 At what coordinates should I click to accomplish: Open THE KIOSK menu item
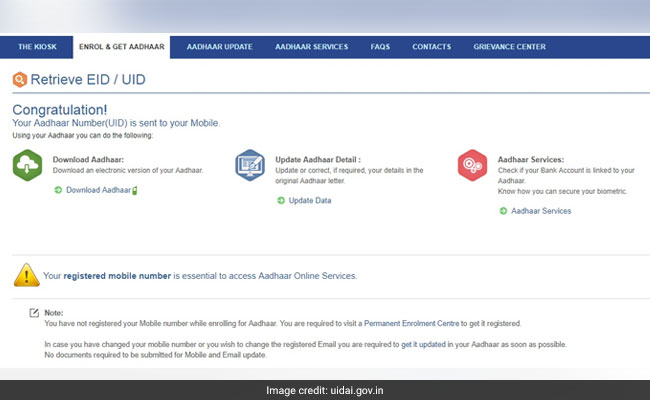pyautogui.click(x=37, y=47)
